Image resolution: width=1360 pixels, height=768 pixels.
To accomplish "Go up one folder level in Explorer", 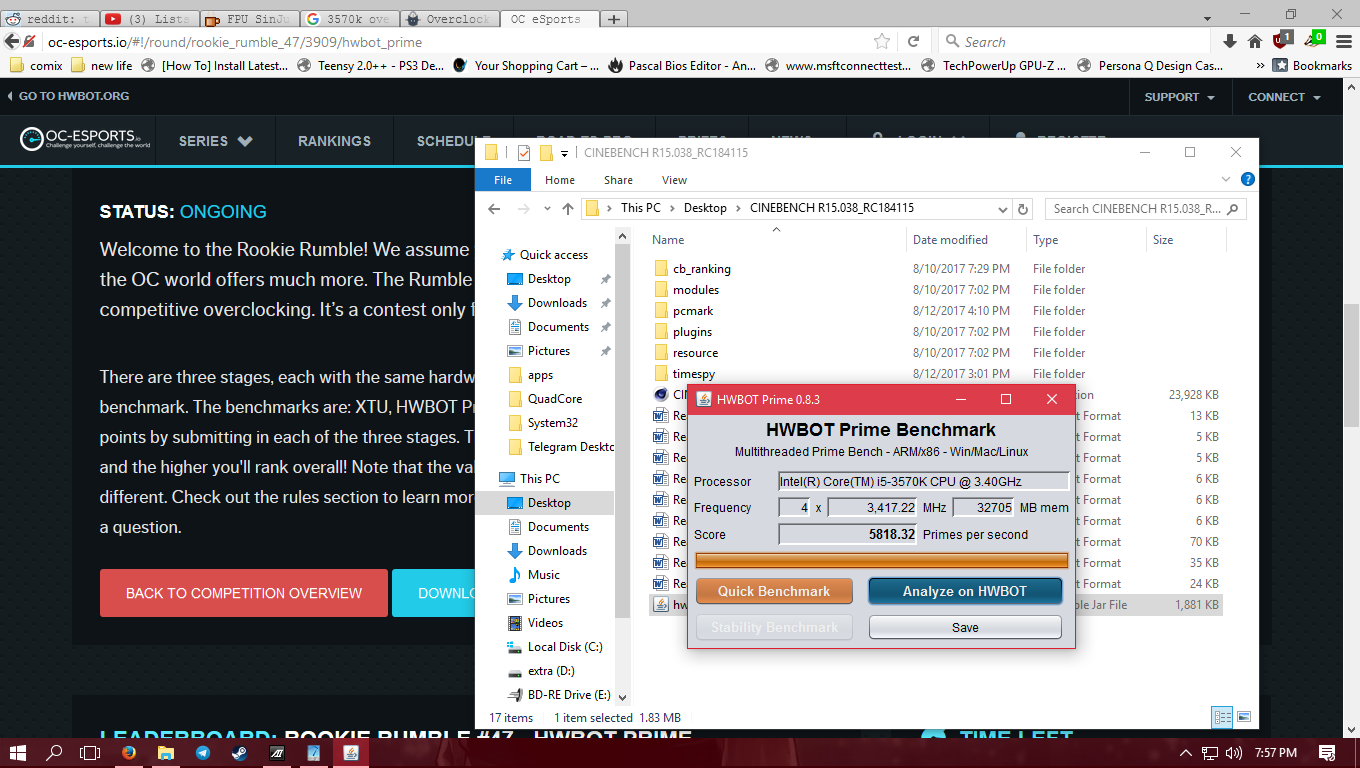I will [568, 208].
